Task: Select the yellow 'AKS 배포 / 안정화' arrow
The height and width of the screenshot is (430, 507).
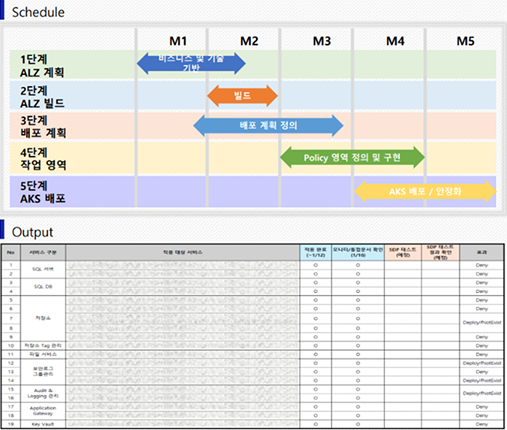Action: point(425,191)
